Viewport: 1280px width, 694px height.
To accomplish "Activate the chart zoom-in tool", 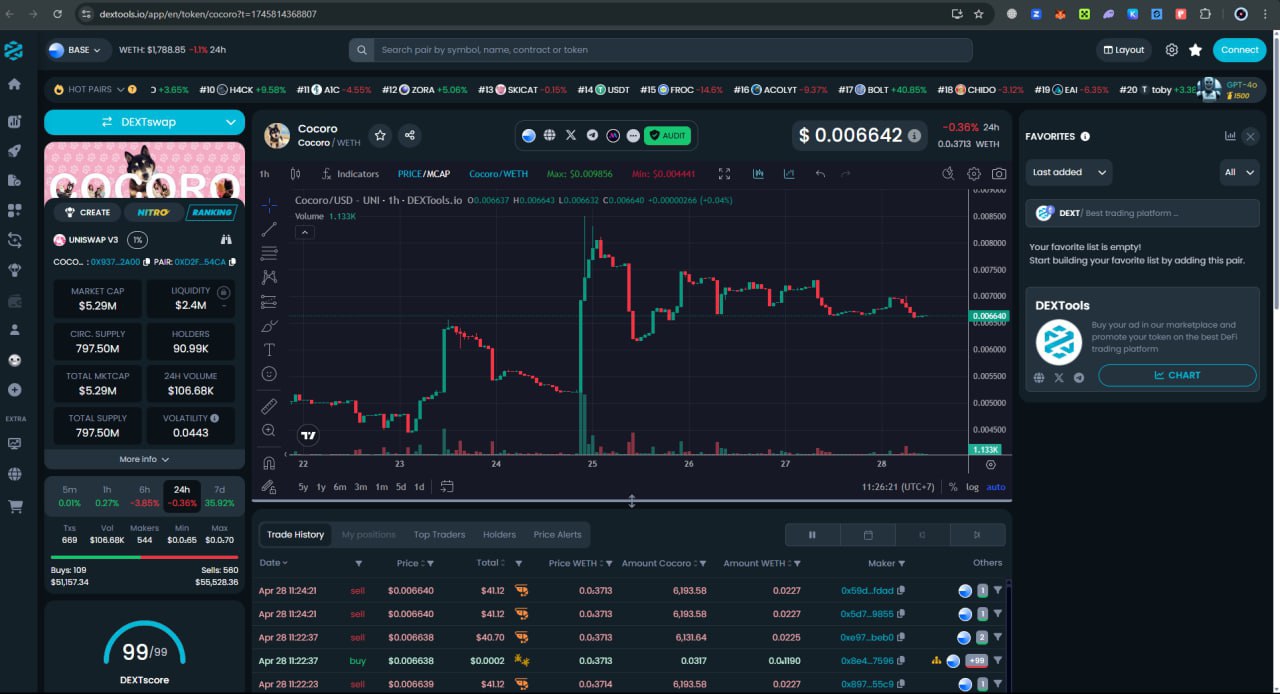I will tap(269, 430).
